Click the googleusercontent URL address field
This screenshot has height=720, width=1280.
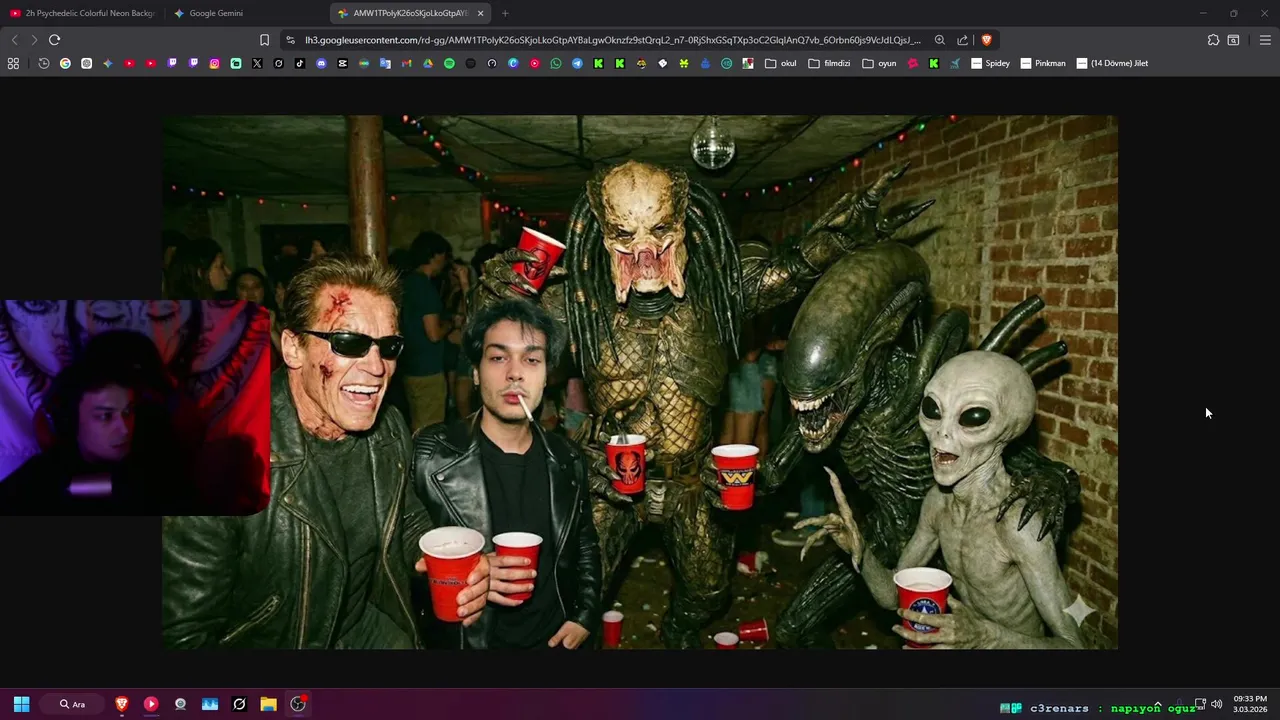pyautogui.click(x=613, y=40)
